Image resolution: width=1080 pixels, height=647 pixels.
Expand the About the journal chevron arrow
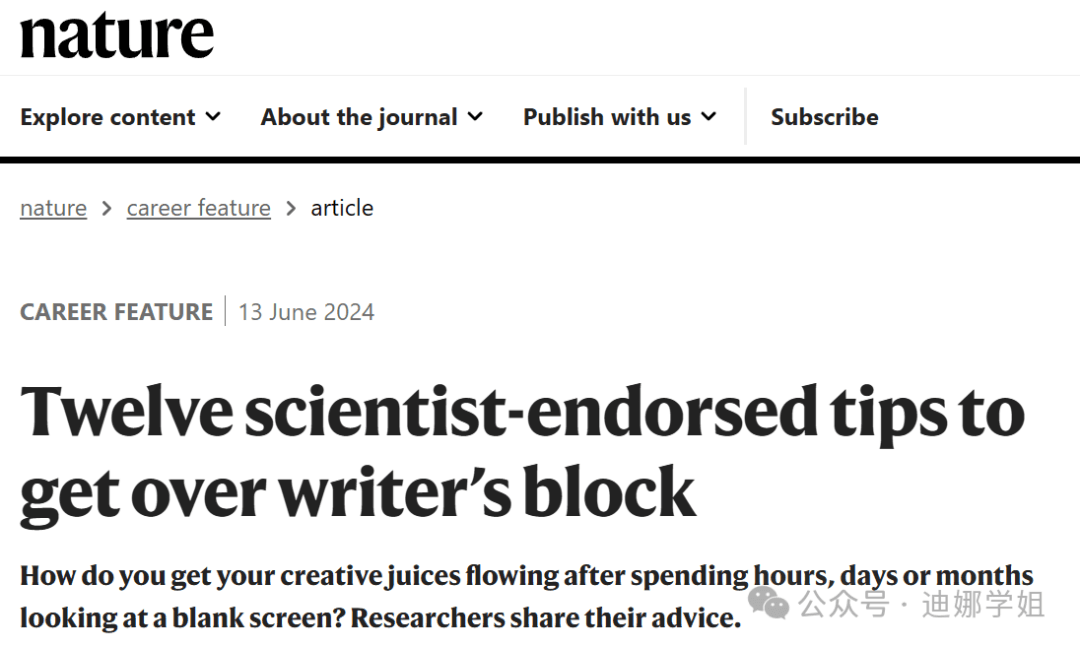[475, 117]
